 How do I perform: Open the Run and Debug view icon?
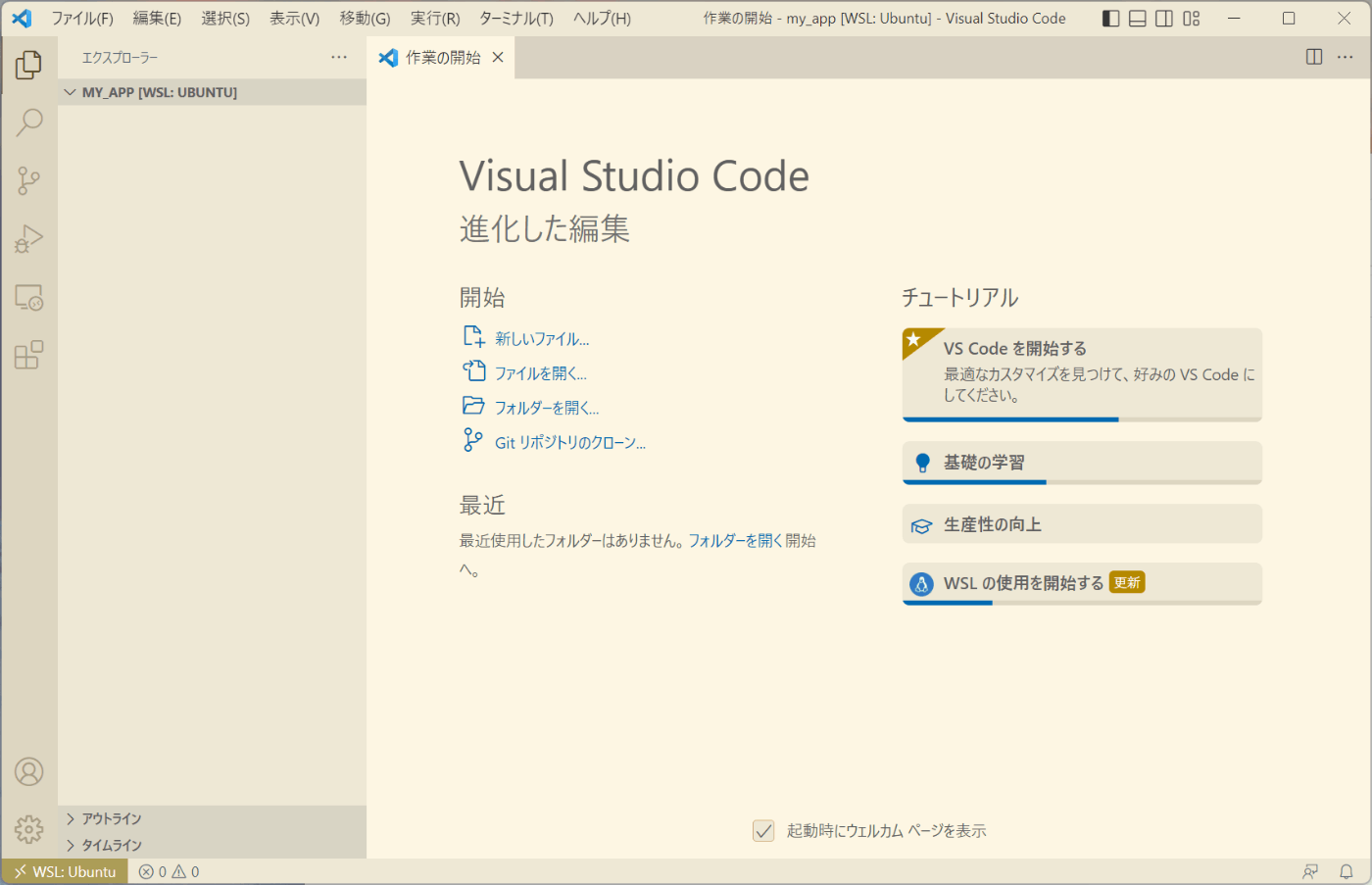click(x=28, y=239)
